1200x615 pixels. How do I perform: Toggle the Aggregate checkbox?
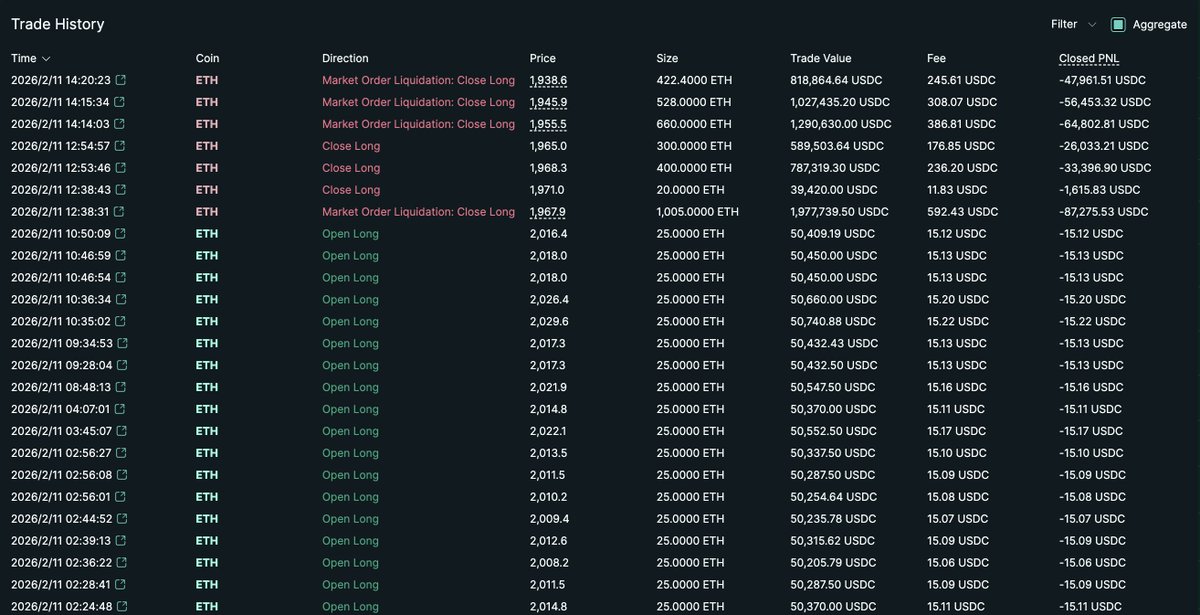pos(1118,24)
